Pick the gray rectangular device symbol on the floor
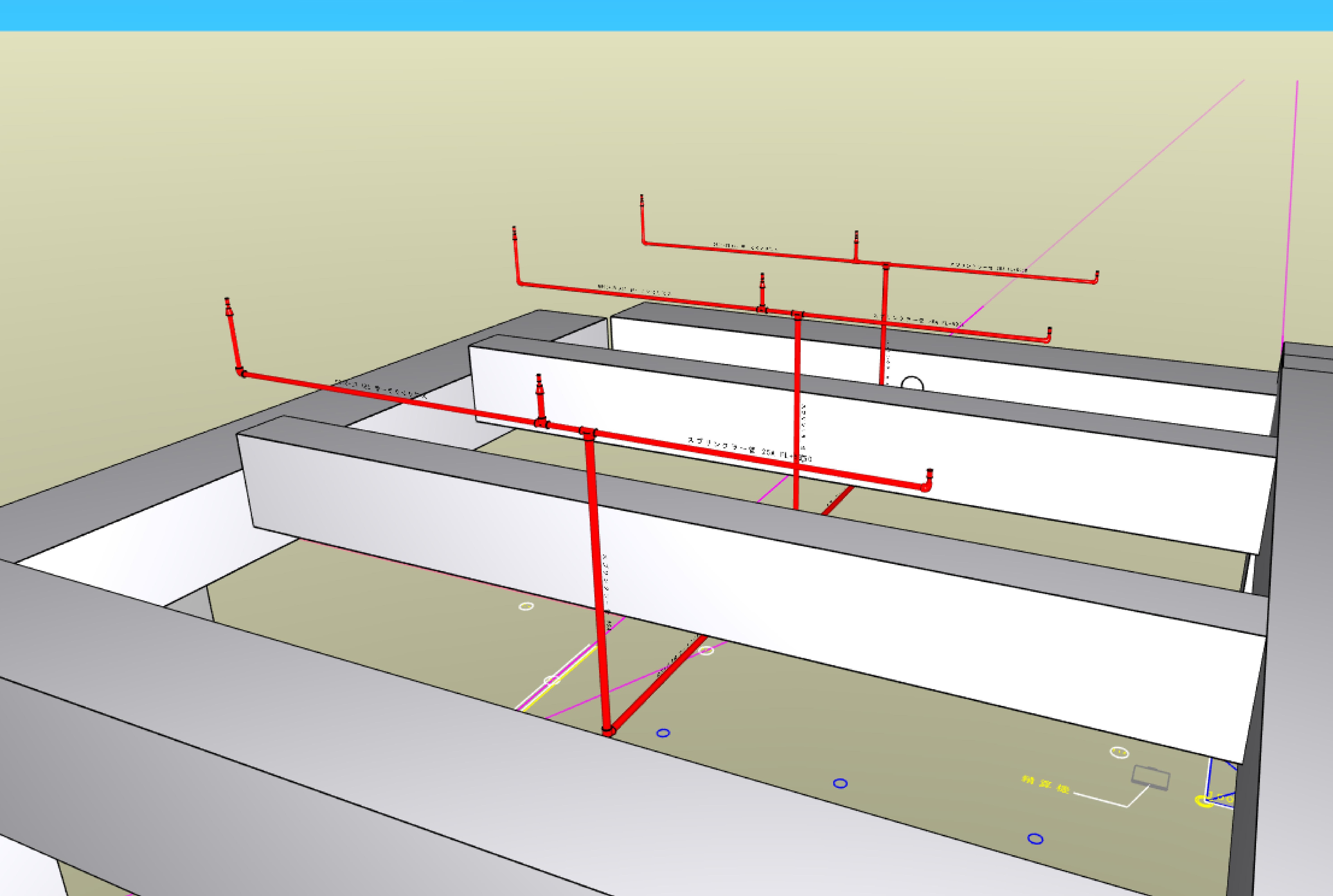The width and height of the screenshot is (1333, 896). coord(1151,778)
